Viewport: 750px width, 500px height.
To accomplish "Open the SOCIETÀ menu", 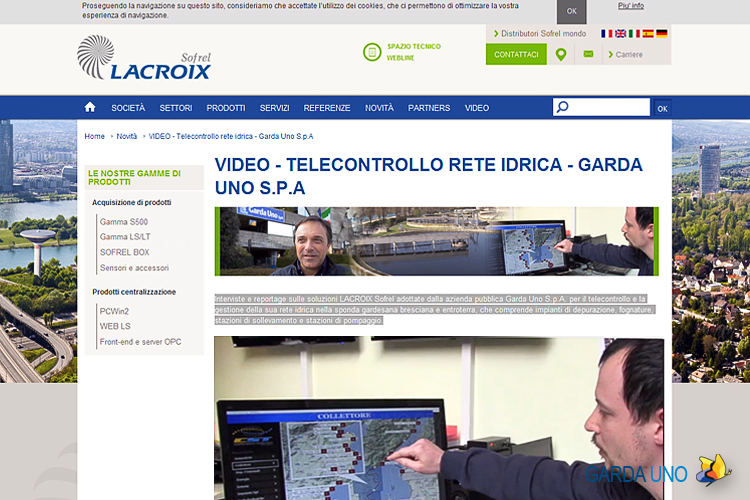I will (128, 108).
